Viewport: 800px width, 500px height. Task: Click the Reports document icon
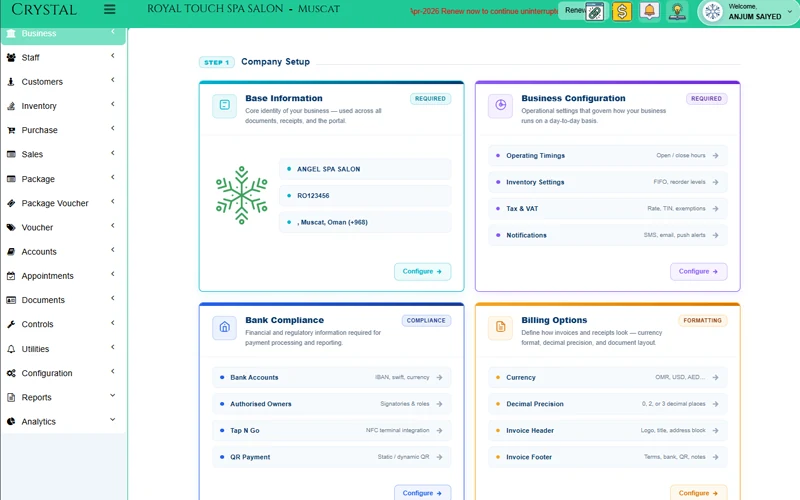click(11, 397)
